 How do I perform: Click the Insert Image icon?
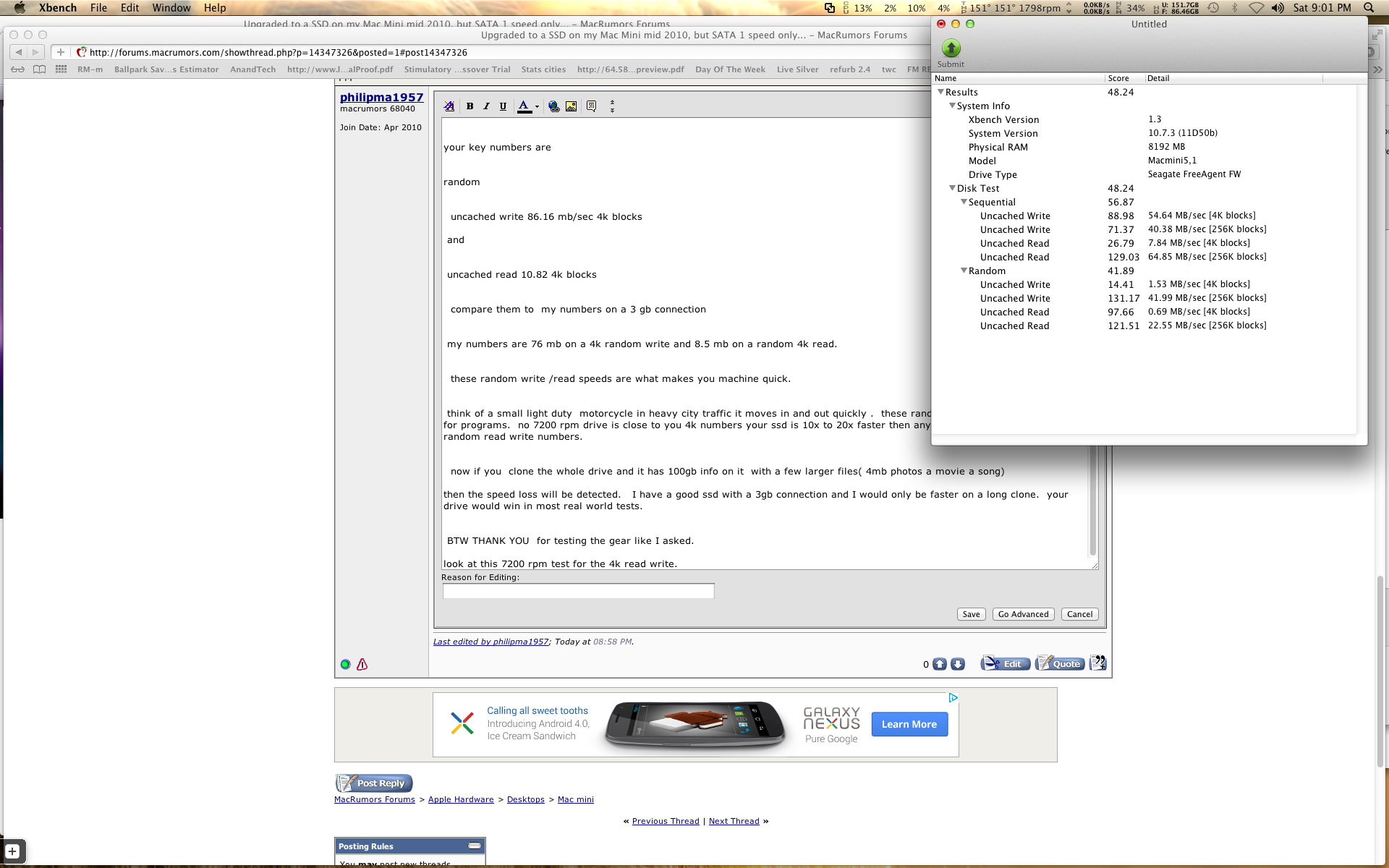(x=572, y=106)
